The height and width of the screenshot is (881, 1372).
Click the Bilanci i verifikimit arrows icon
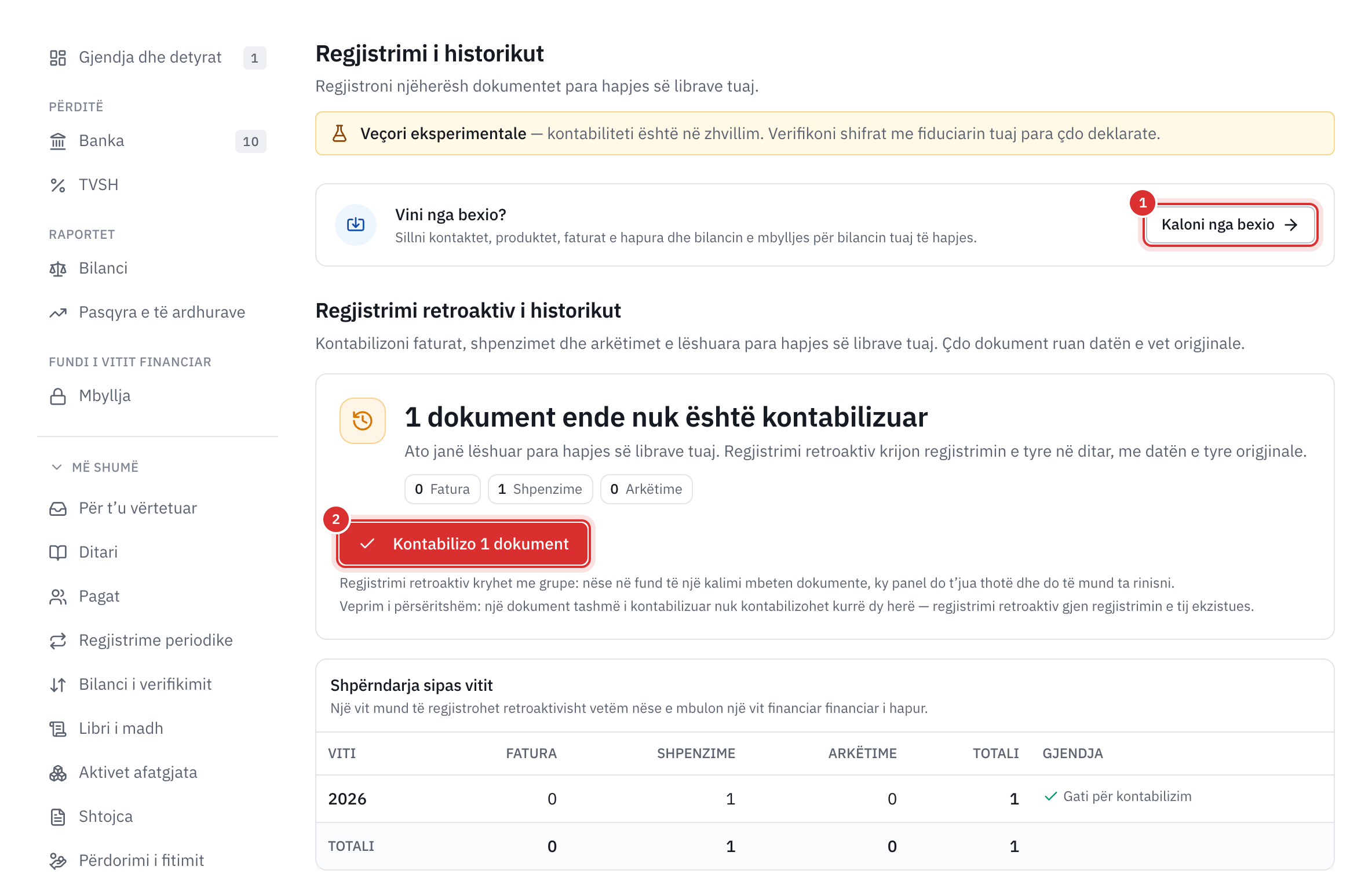[x=58, y=685]
